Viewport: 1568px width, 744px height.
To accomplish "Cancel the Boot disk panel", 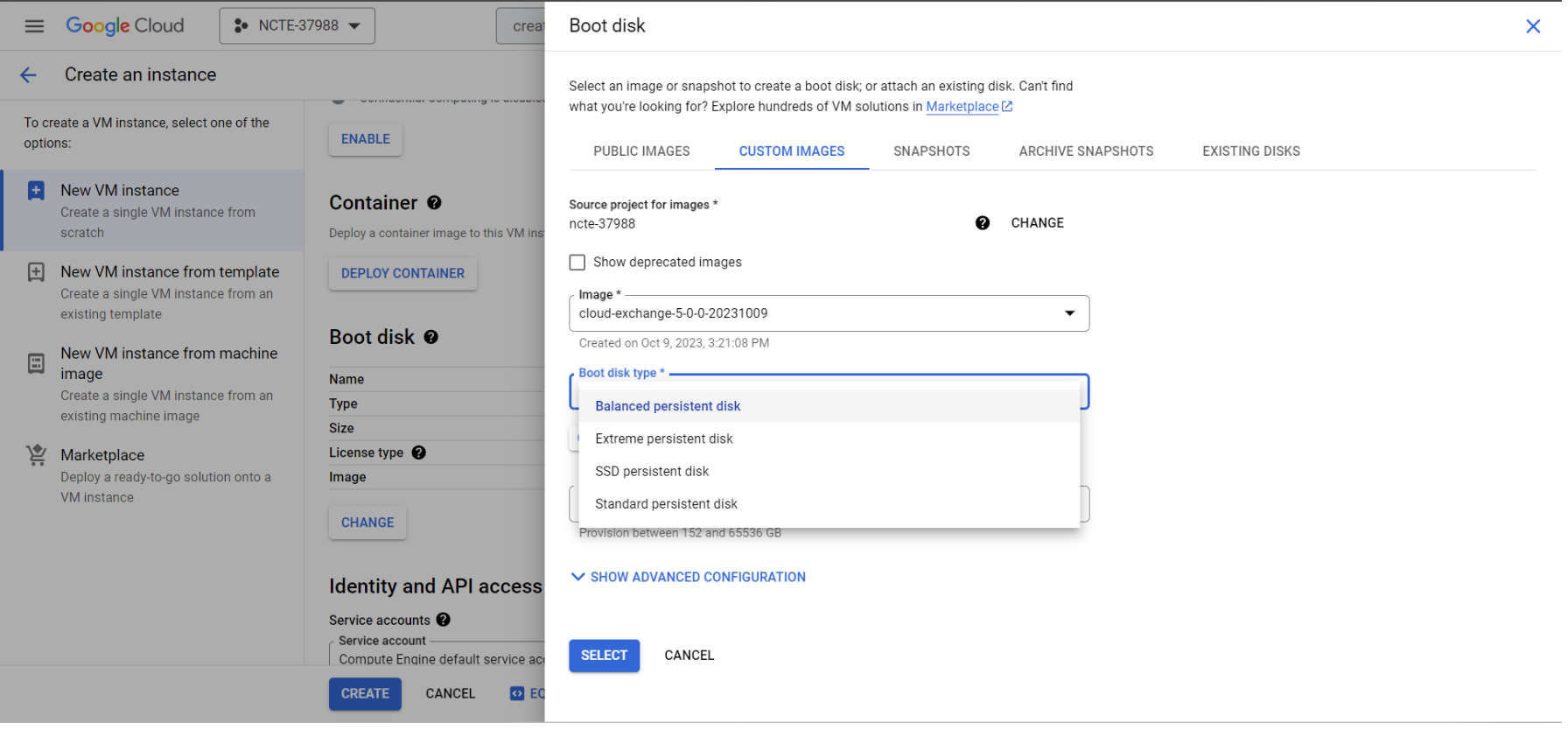I will coord(689,656).
